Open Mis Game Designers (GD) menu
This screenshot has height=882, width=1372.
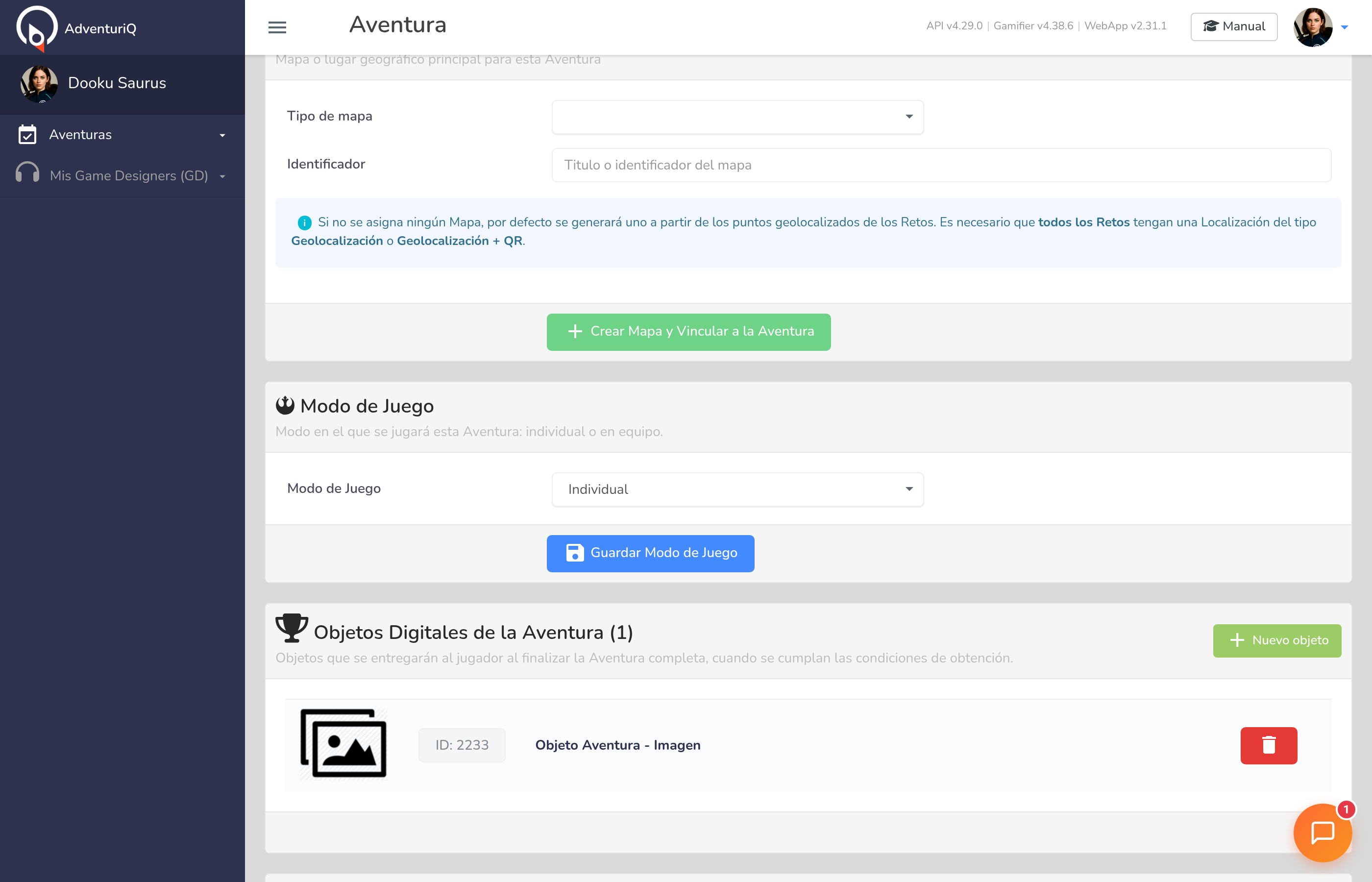(x=122, y=176)
